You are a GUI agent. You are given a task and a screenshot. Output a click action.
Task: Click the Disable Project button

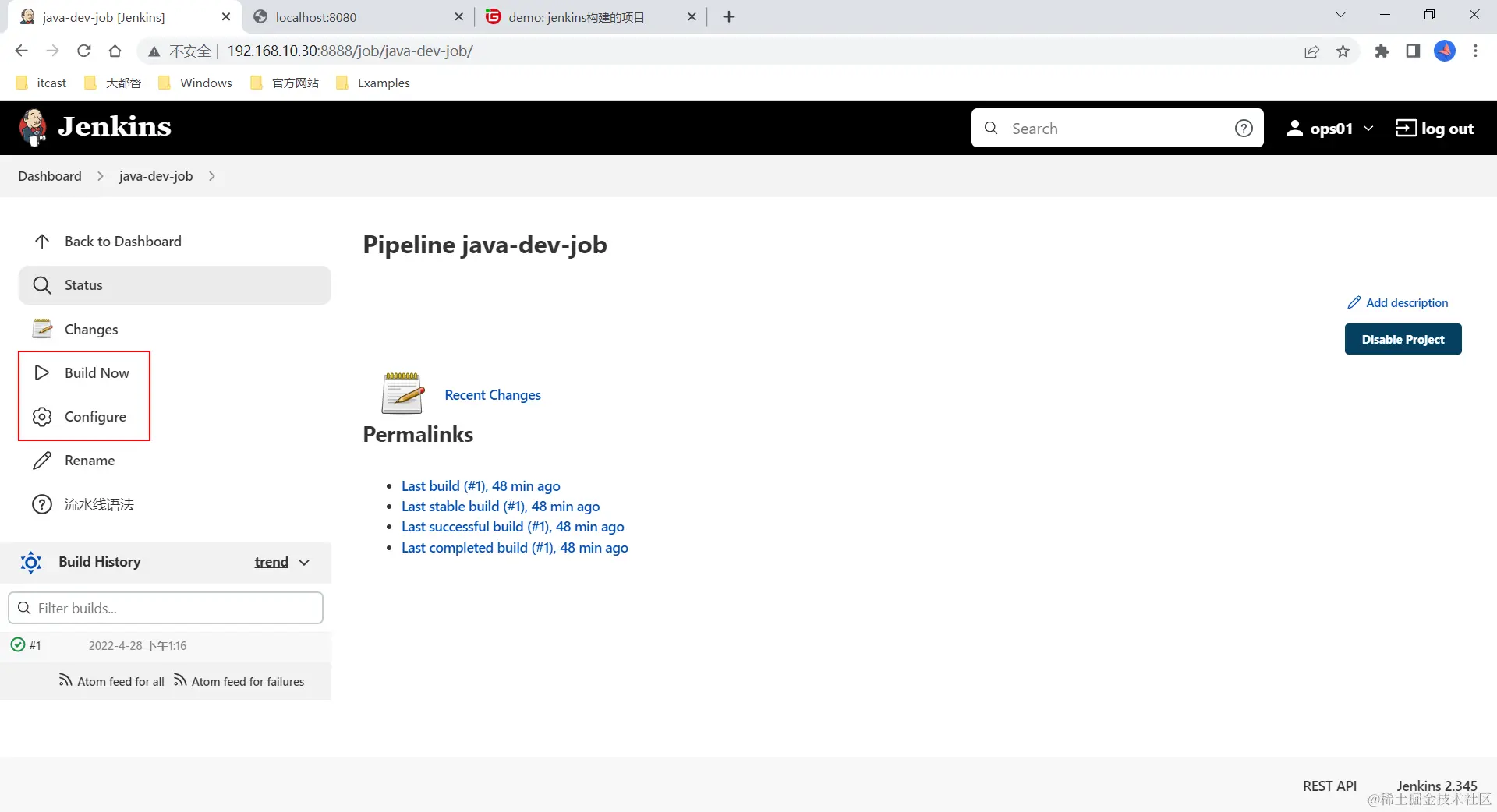(x=1403, y=339)
